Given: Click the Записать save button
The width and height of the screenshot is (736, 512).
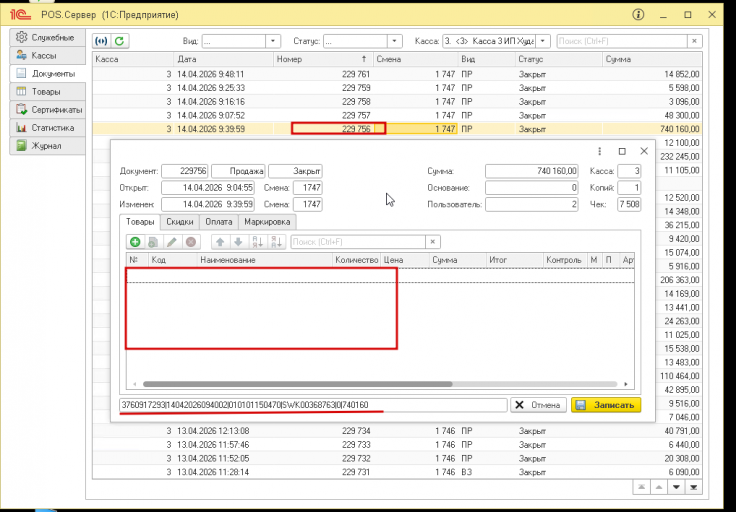Looking at the screenshot, I should 606,405.
